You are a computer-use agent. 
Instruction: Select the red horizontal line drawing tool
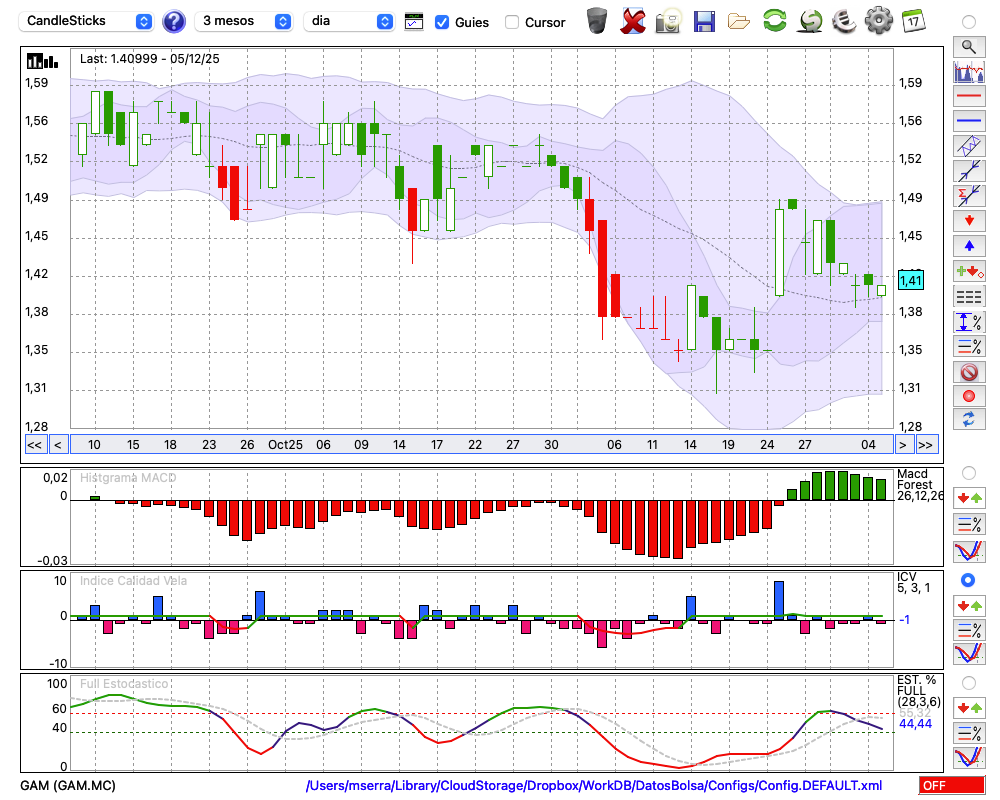(968, 97)
